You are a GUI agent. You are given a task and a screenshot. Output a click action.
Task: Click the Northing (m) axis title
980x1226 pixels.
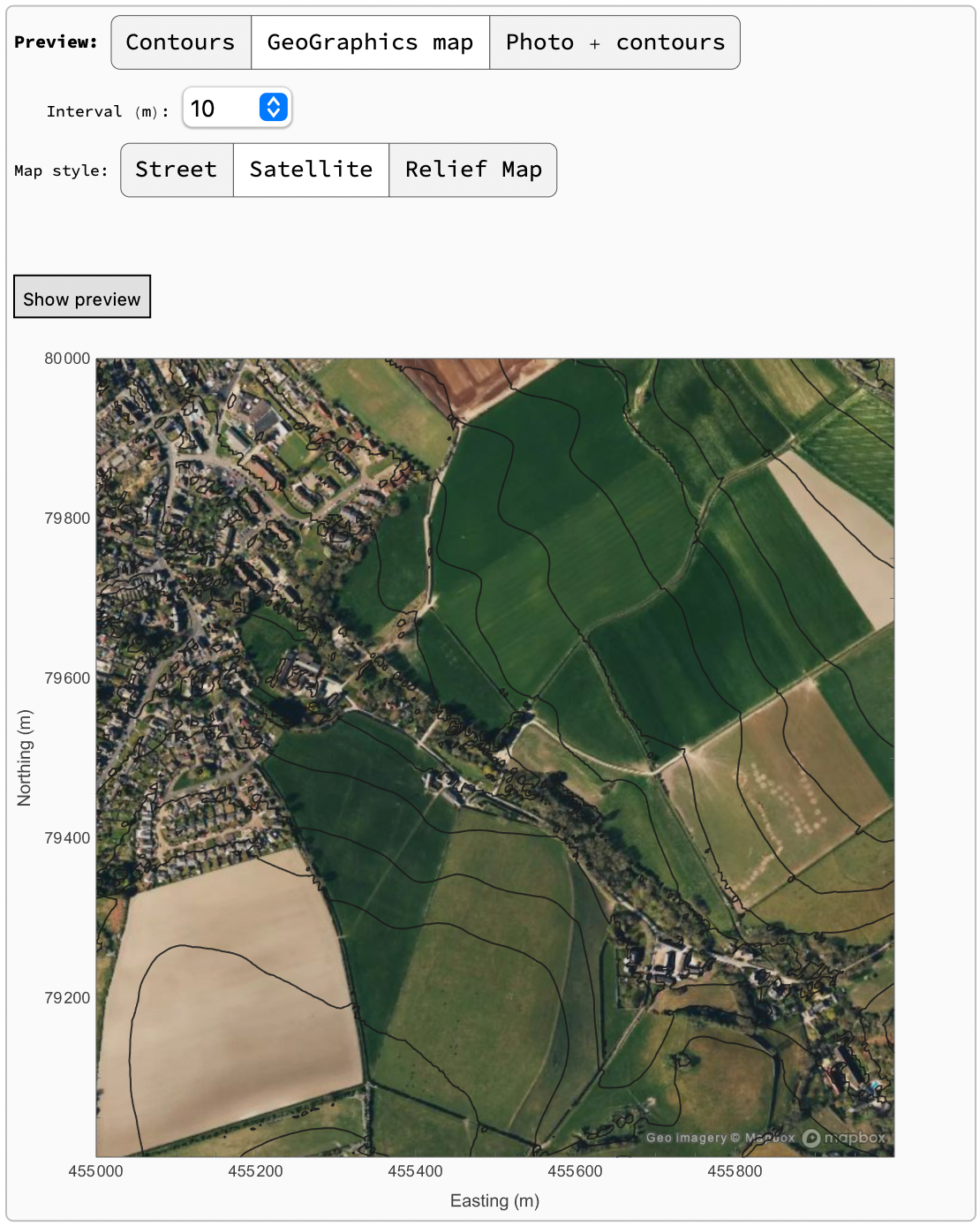[25, 758]
